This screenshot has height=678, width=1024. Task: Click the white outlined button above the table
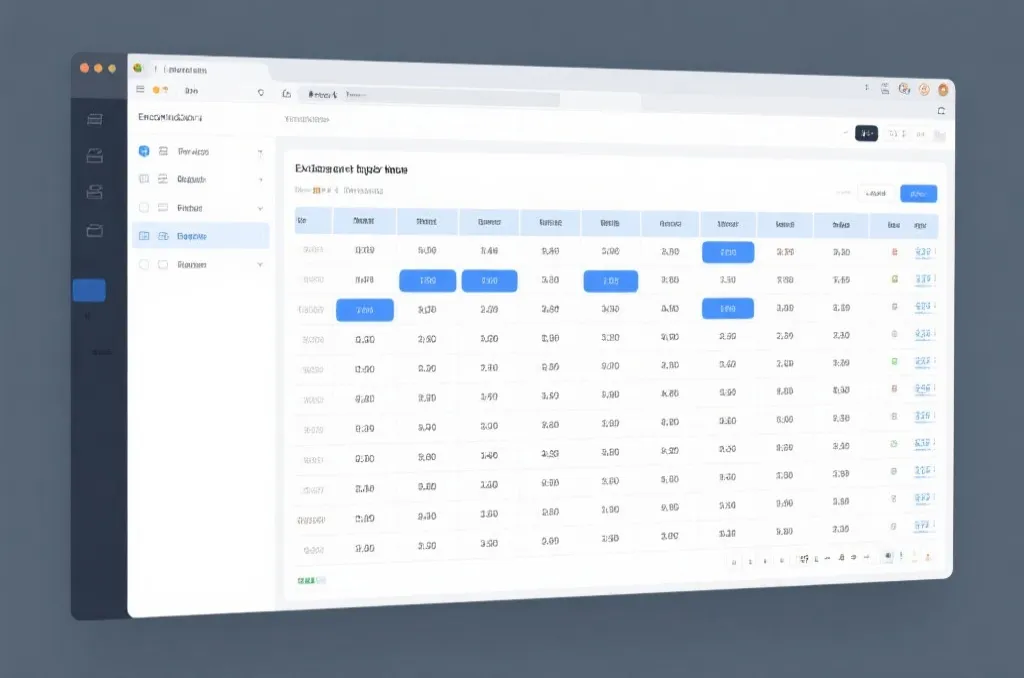tap(876, 193)
